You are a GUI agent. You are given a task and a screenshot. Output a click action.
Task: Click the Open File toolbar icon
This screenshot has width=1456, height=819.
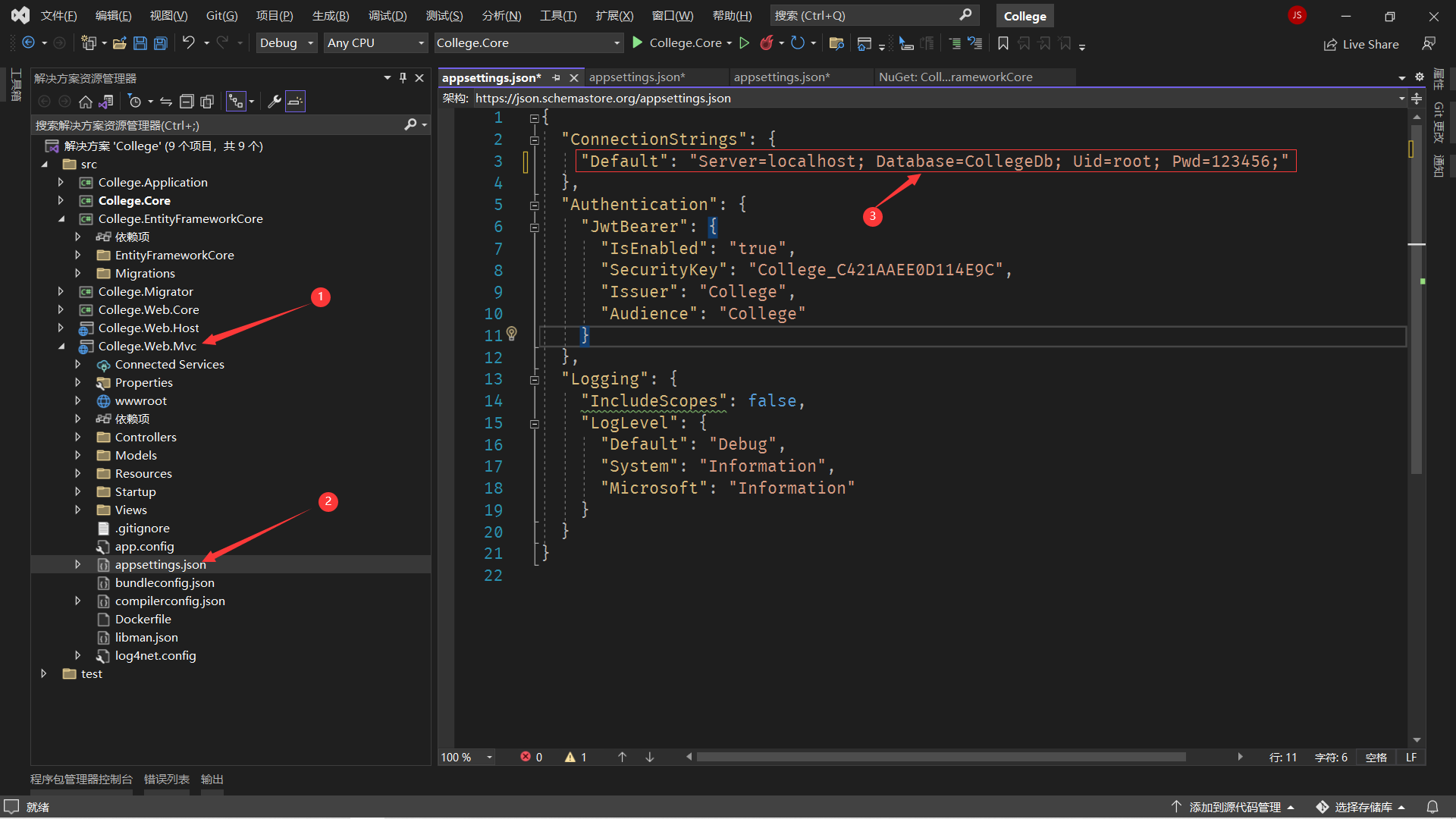119,43
